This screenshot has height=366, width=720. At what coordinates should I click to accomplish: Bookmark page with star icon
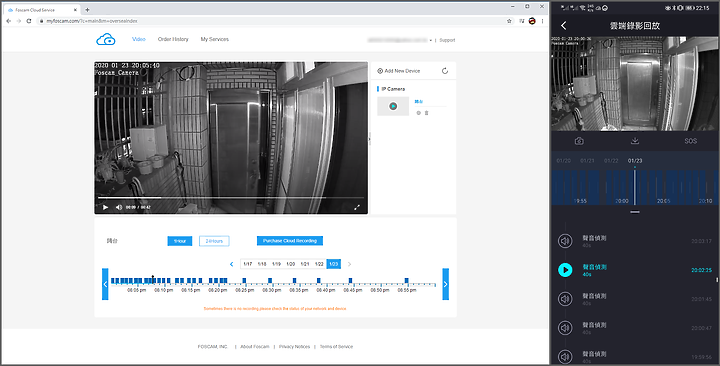pyautogui.click(x=509, y=21)
